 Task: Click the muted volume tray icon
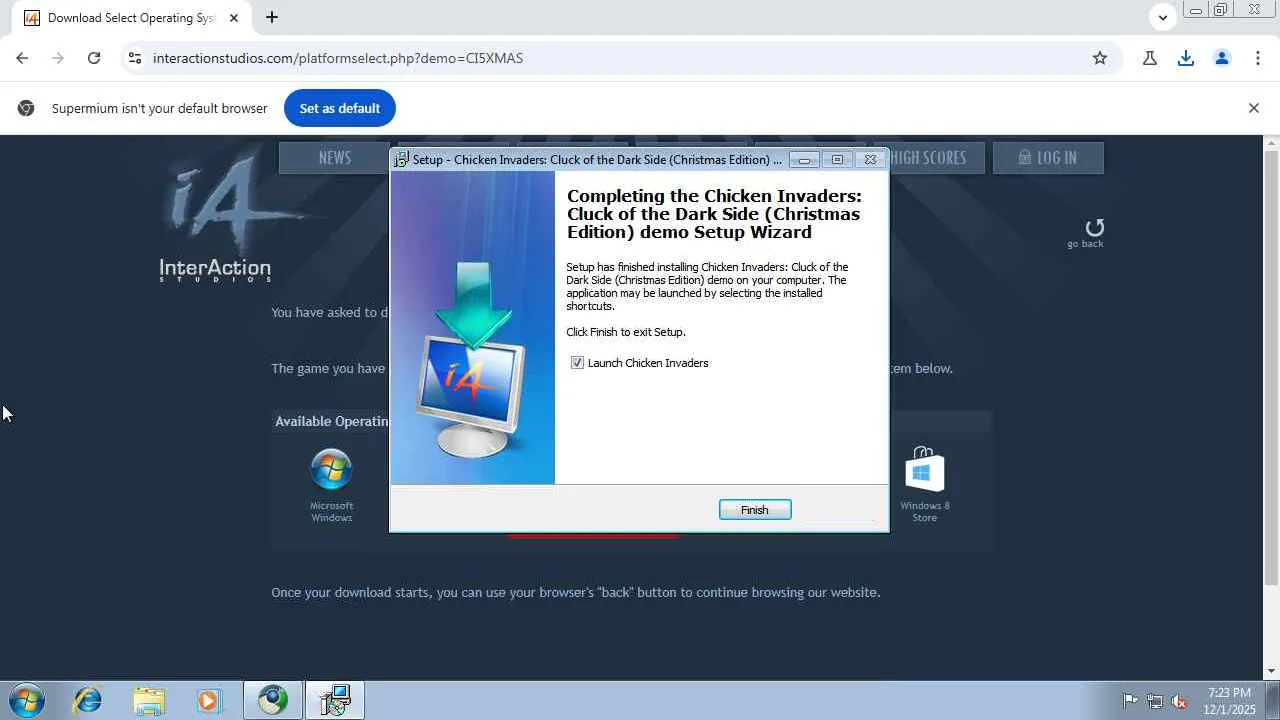[1180, 701]
